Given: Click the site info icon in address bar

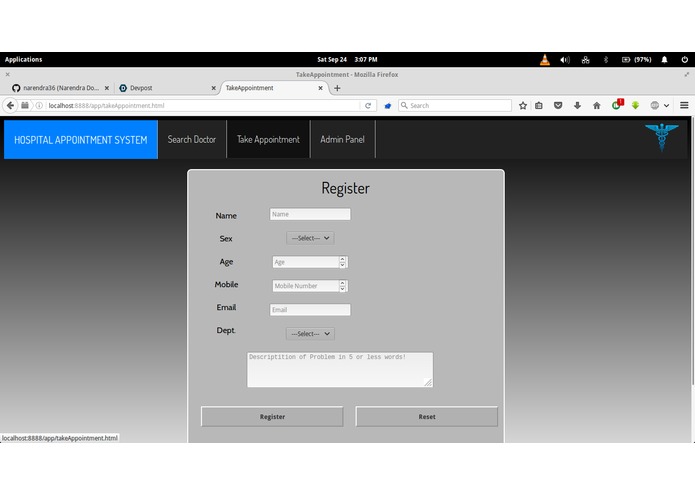Looking at the screenshot, I should pos(39,105).
